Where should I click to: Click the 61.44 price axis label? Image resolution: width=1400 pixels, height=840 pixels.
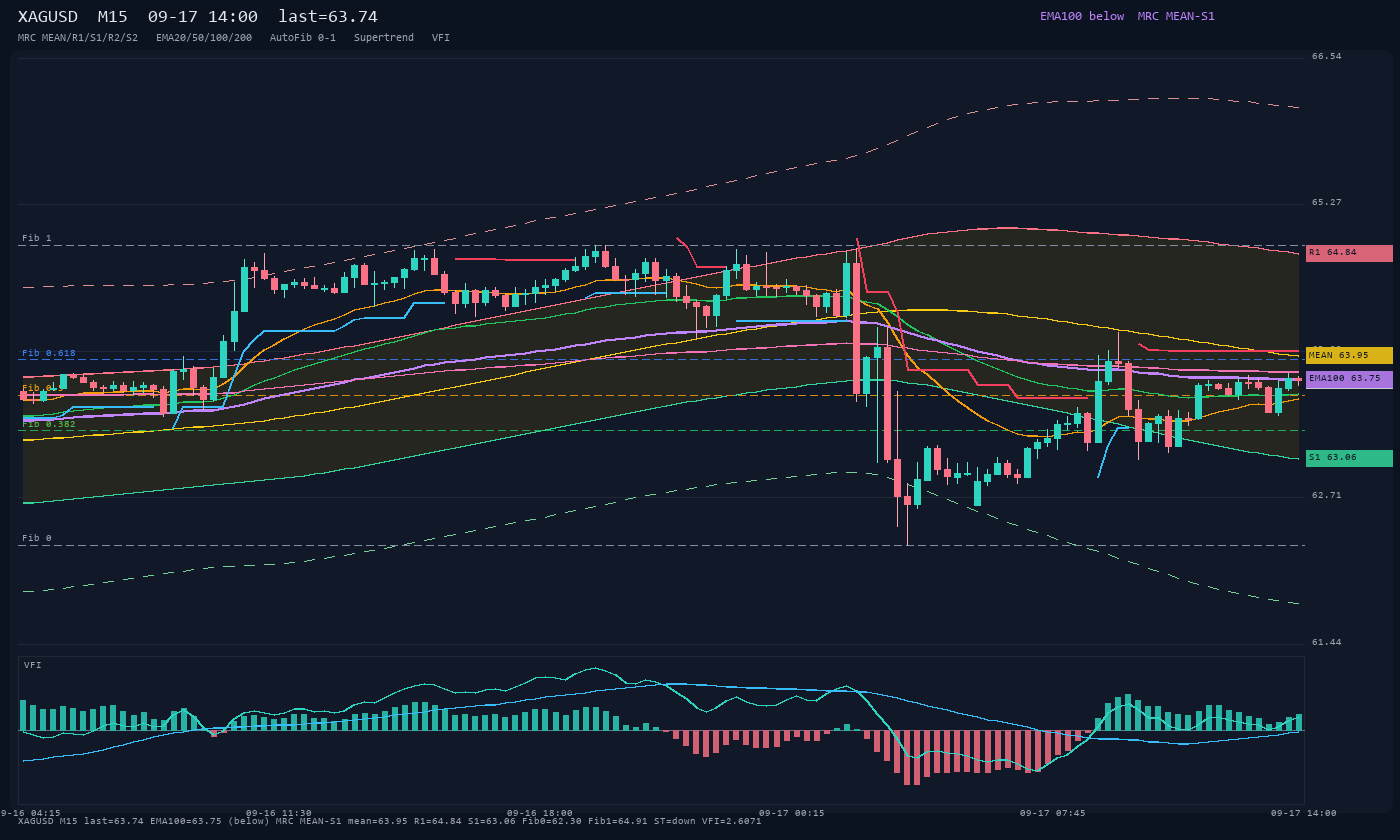click(1327, 642)
